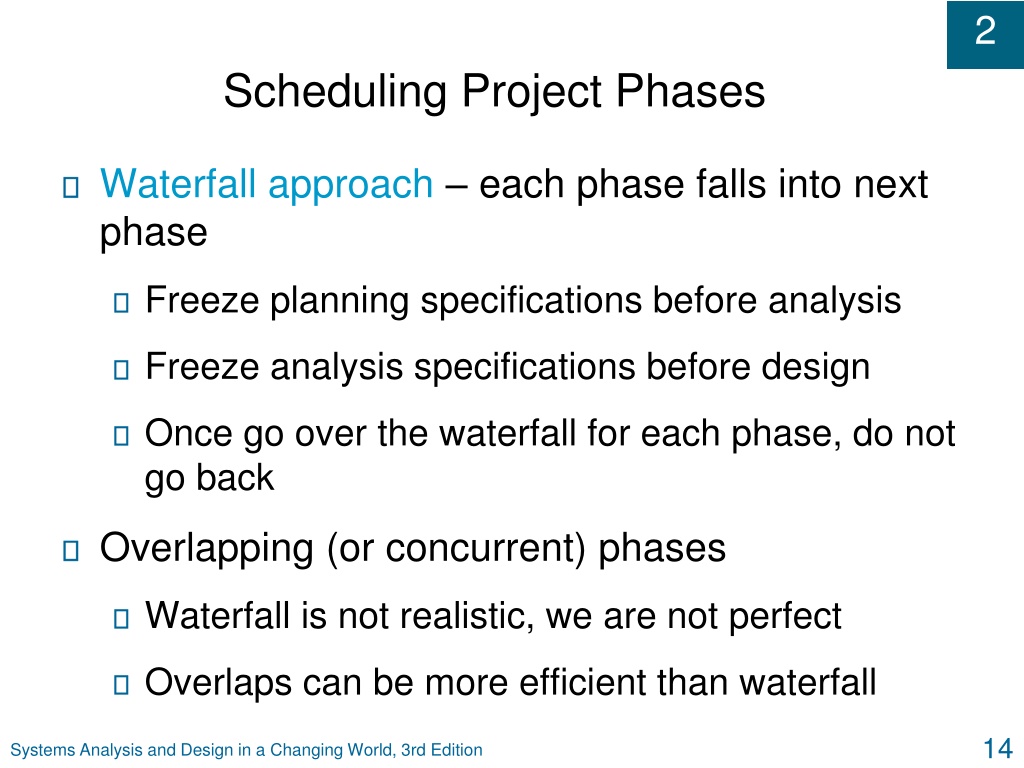Viewport: 1024px width, 768px height.
Task: Click the slide number 14
Action: [x=998, y=748]
